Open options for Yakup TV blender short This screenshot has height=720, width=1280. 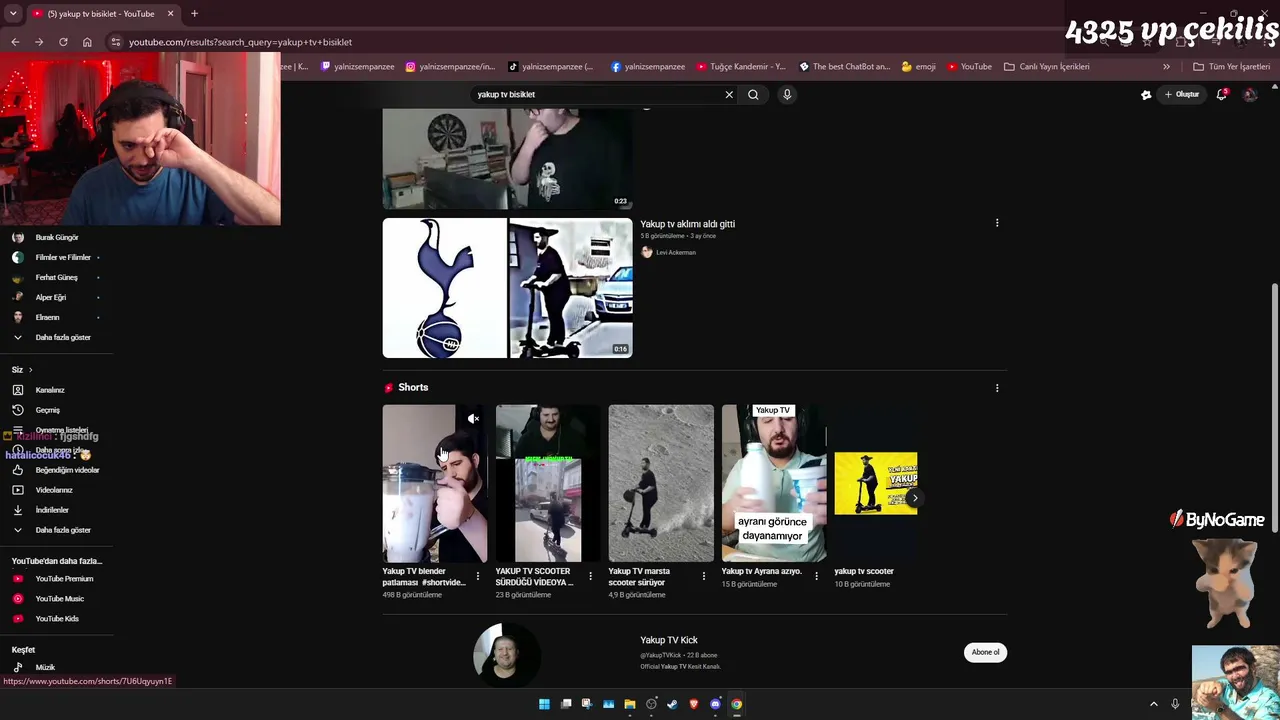click(x=477, y=576)
